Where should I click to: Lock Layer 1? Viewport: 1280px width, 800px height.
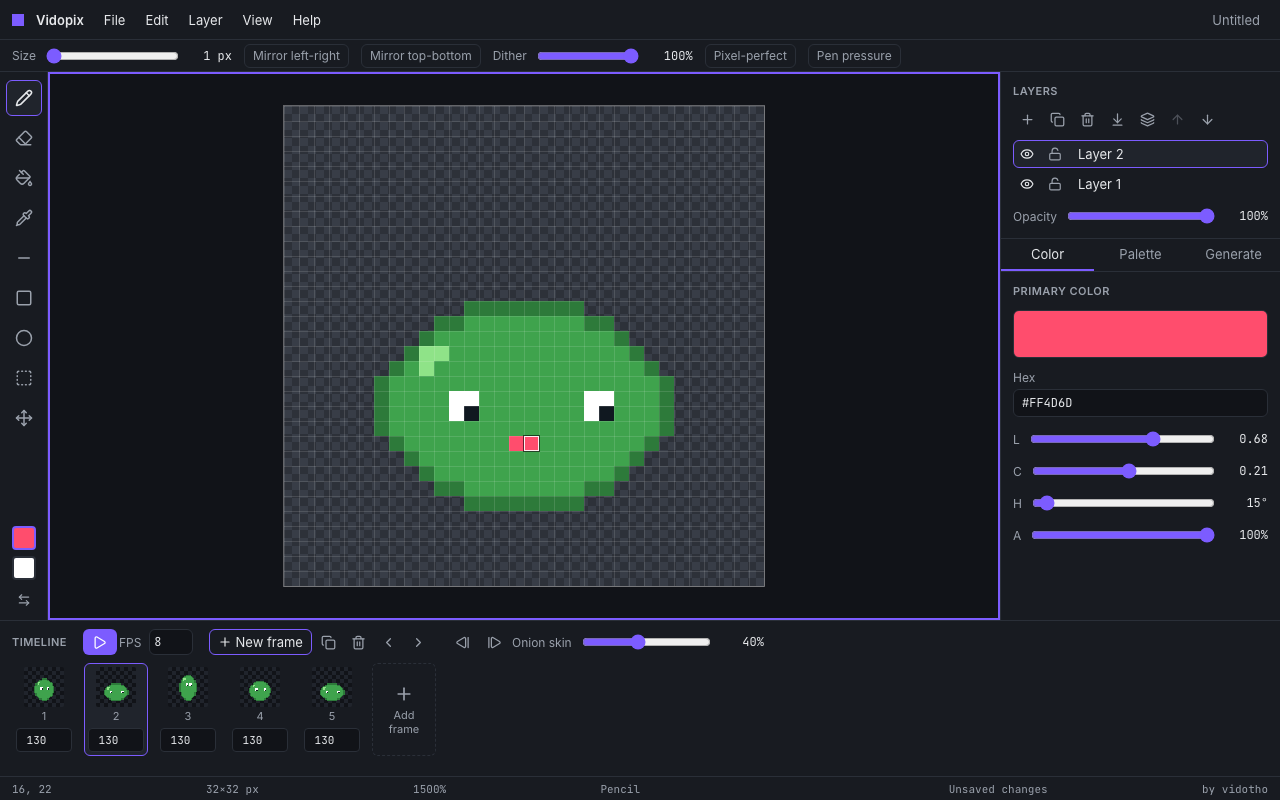(1055, 184)
